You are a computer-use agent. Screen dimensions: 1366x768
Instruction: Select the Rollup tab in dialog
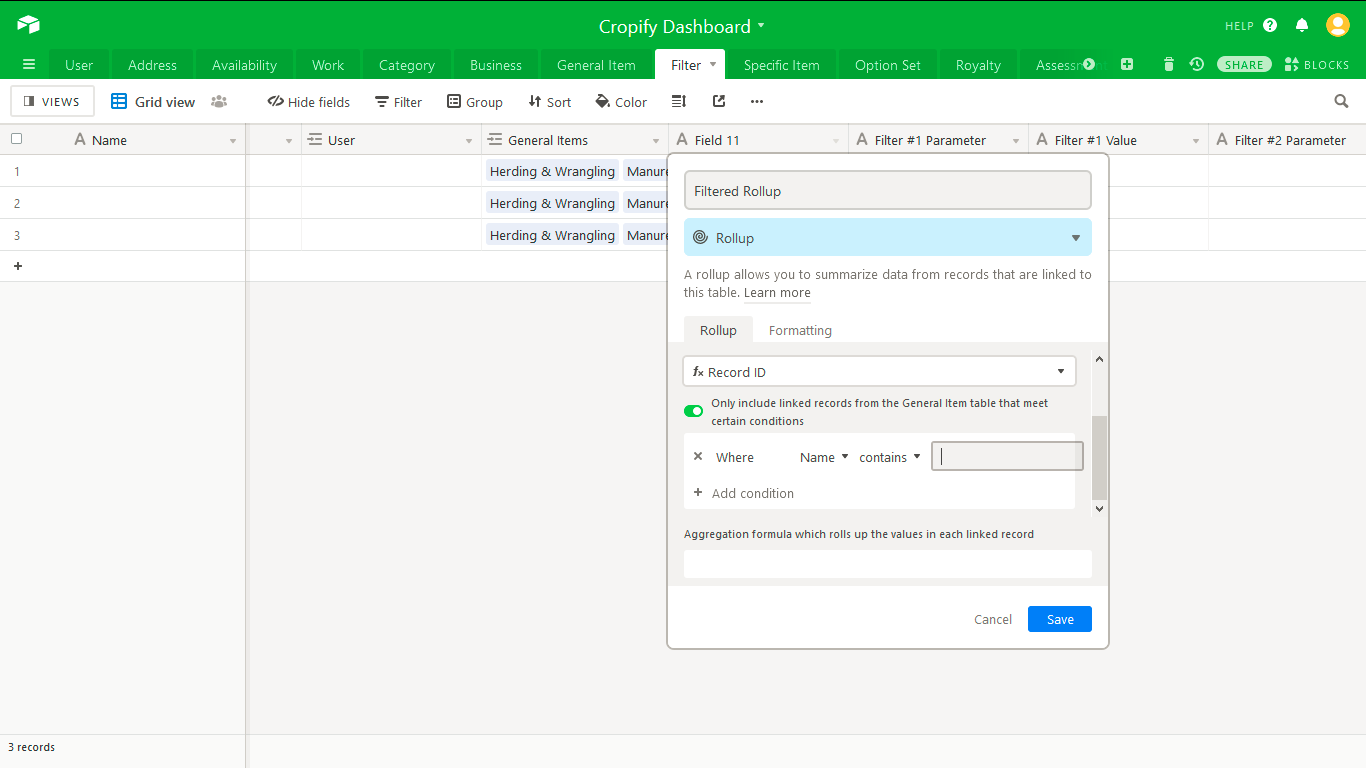click(x=718, y=330)
